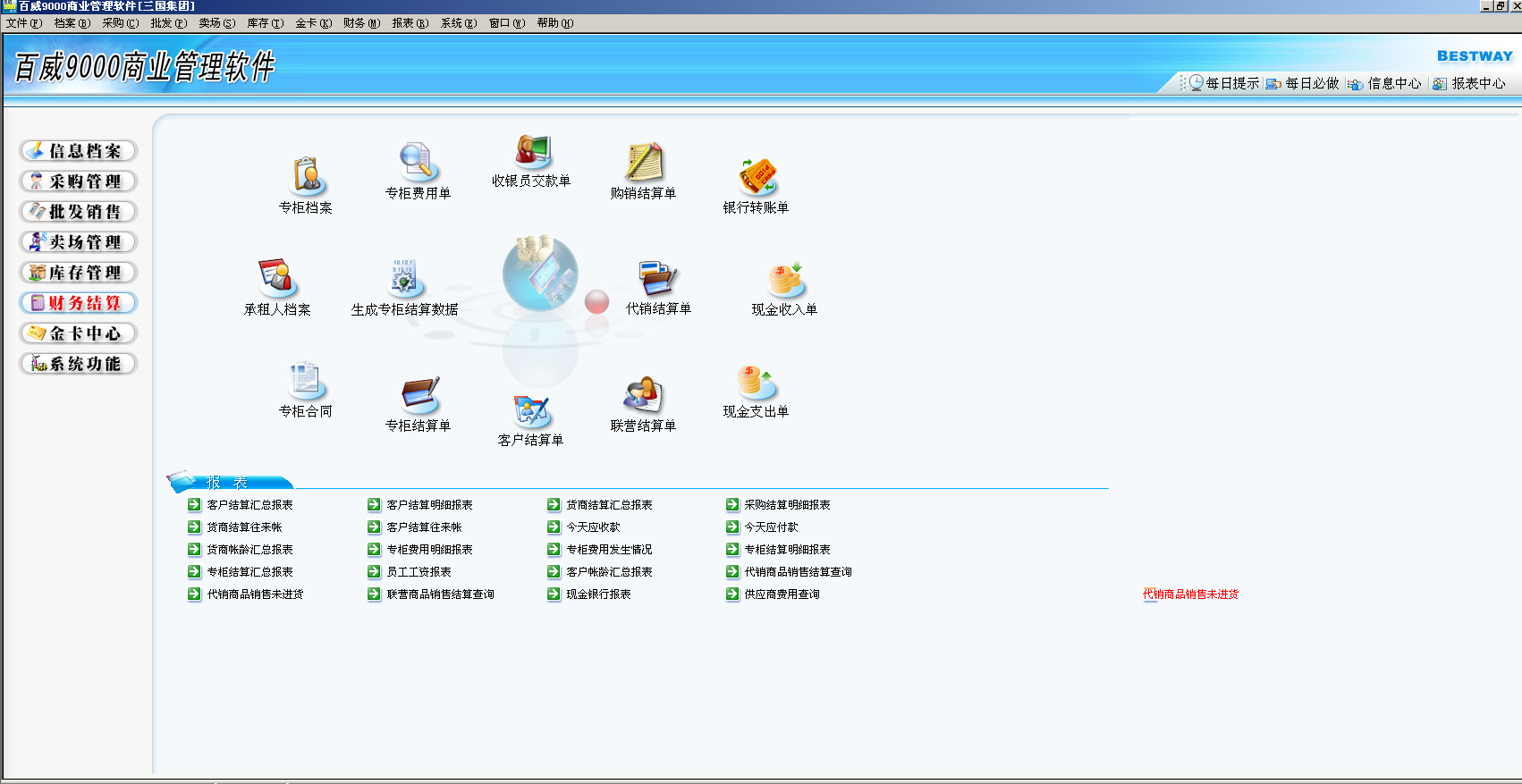Open 客户结算明细报表 report link
The width and height of the screenshot is (1522, 784).
pos(430,505)
